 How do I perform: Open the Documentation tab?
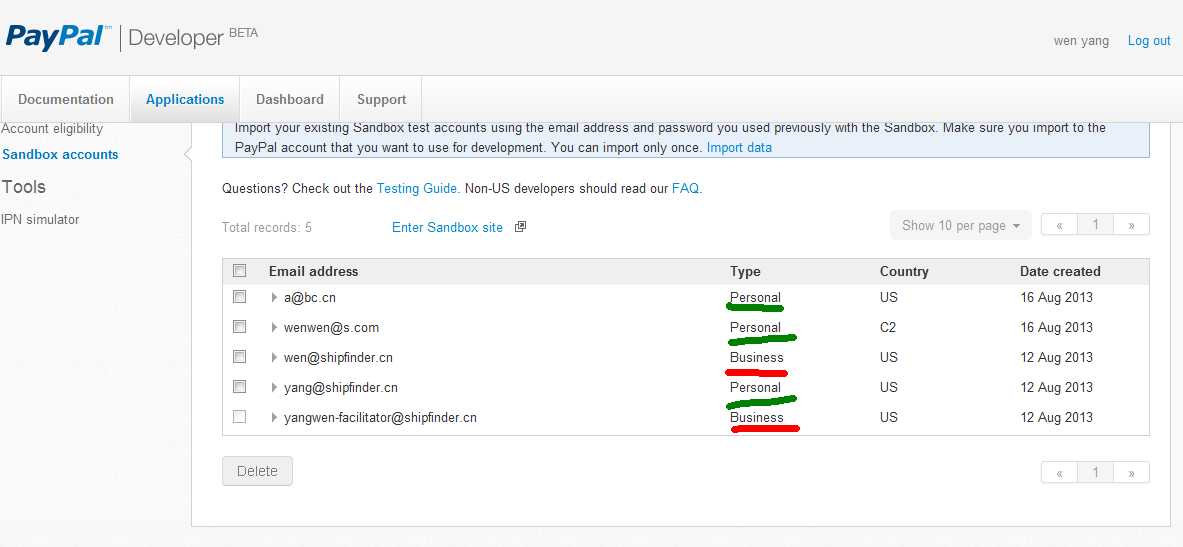coord(66,99)
